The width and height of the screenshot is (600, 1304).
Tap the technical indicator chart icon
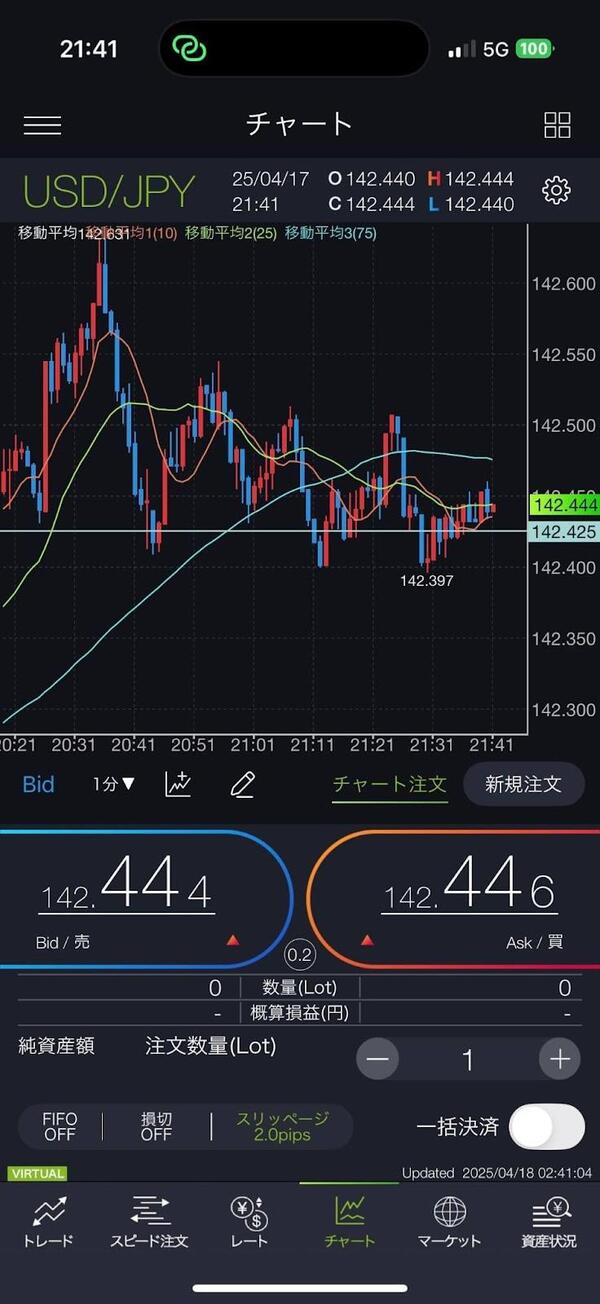tap(178, 784)
